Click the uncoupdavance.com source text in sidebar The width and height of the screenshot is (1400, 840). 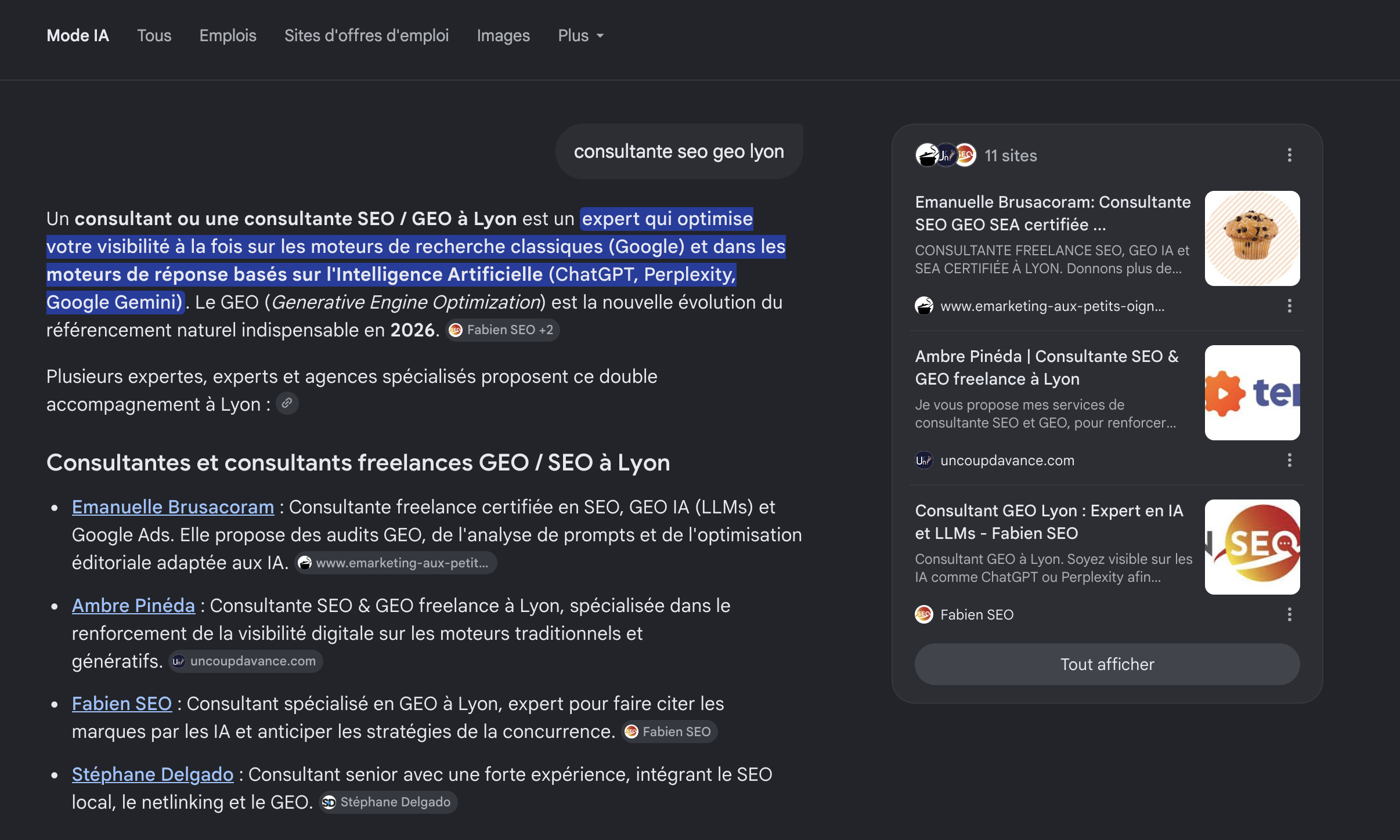tap(1007, 461)
